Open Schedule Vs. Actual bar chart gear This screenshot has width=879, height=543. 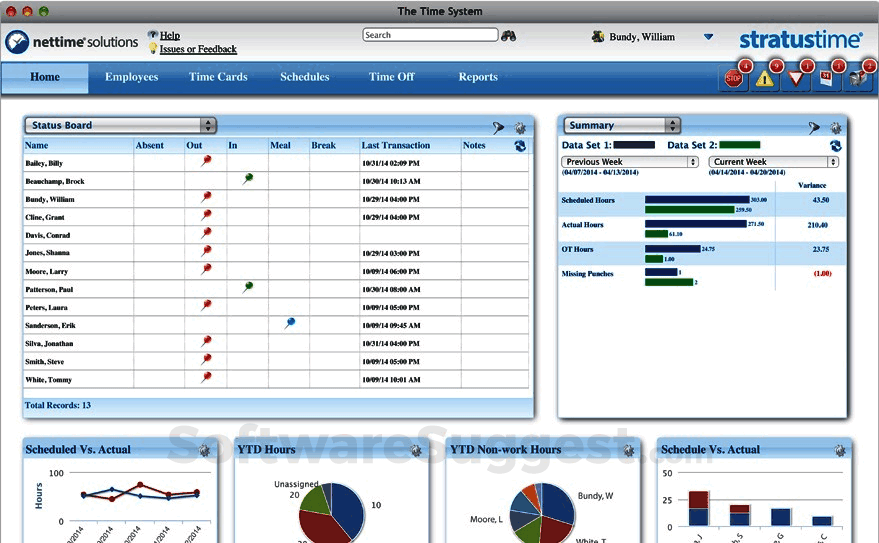pyautogui.click(x=840, y=450)
